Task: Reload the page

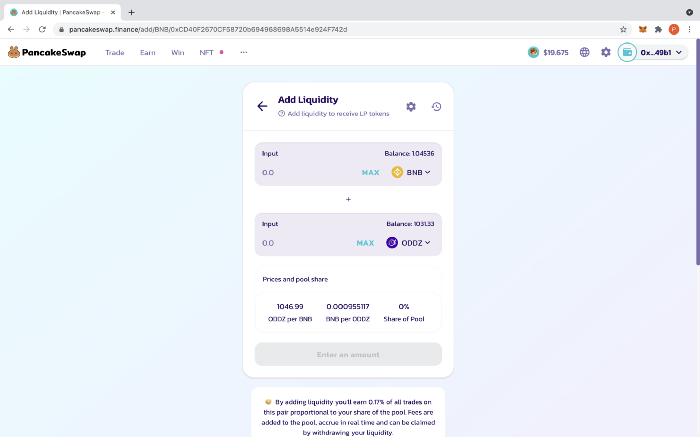Action: (42, 29)
